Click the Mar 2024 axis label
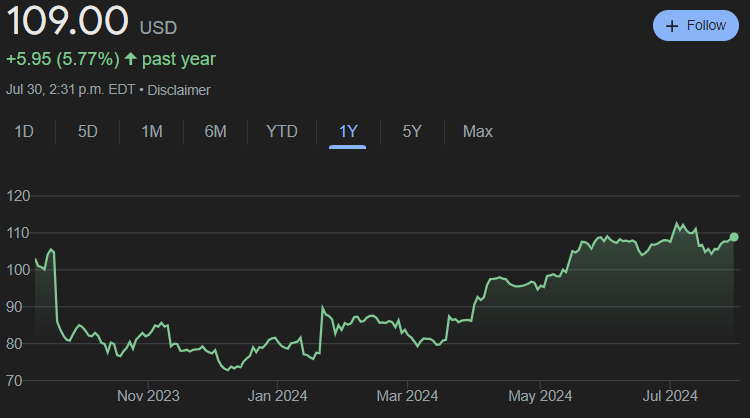 [x=407, y=395]
